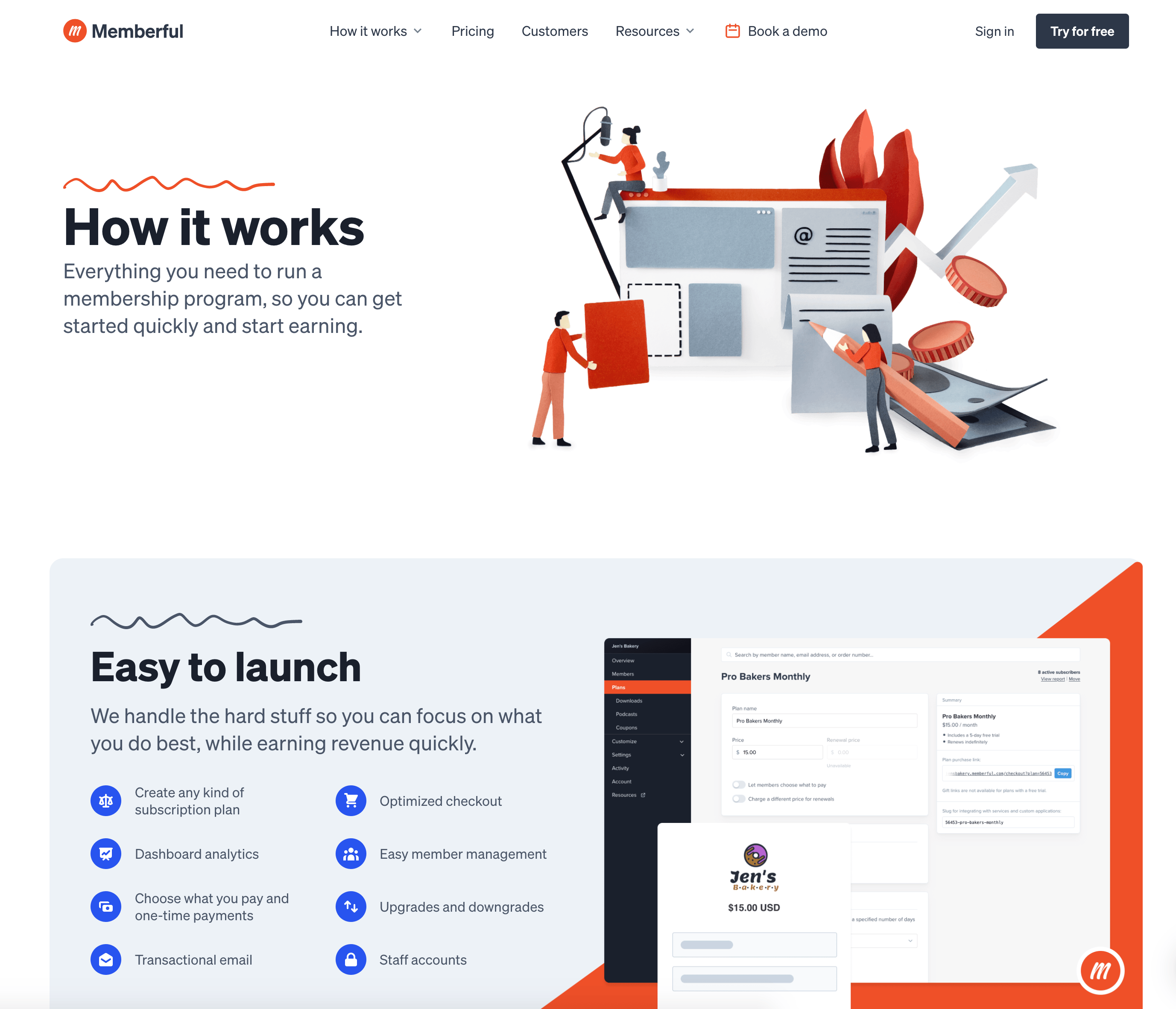Click the Pricing navigation link
The height and width of the screenshot is (1009, 1176).
[x=472, y=30]
